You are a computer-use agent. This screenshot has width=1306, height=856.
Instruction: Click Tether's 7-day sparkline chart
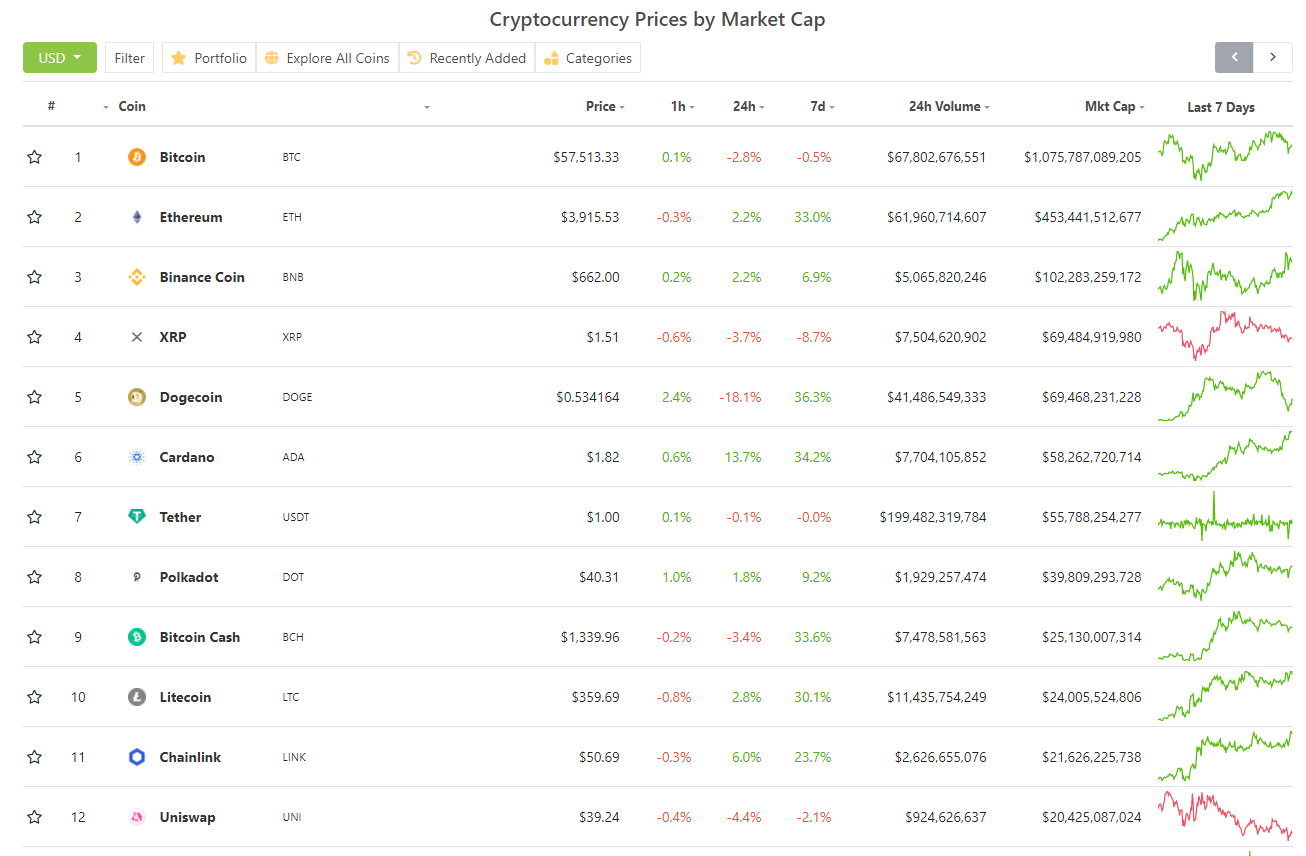1225,517
